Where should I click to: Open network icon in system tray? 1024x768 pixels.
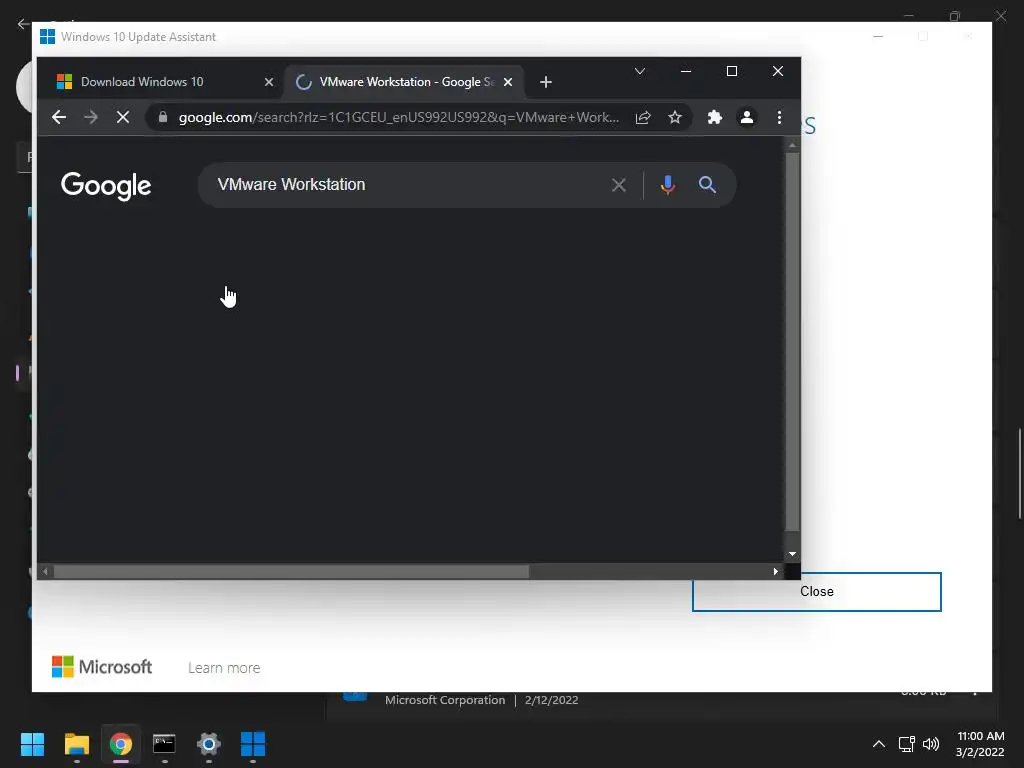click(x=906, y=744)
